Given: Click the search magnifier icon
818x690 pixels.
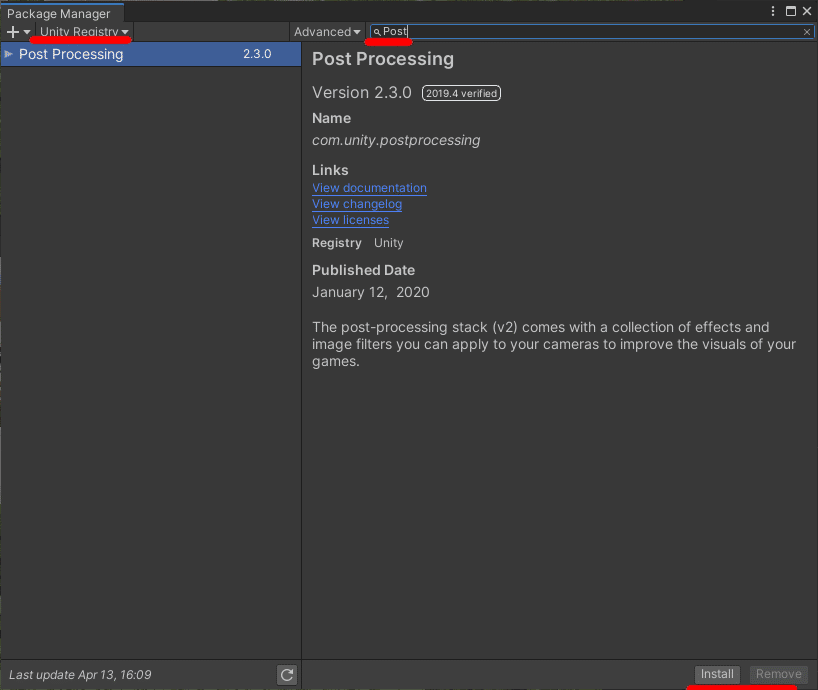Looking at the screenshot, I should (377, 32).
